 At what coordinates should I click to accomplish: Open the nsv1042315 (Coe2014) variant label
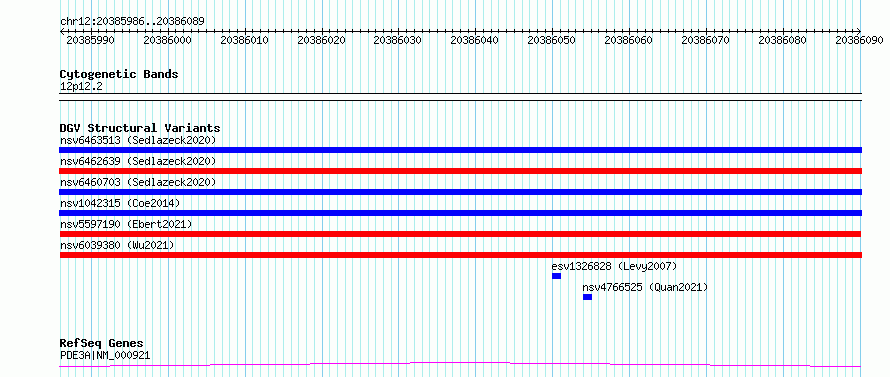pyautogui.click(x=120, y=203)
